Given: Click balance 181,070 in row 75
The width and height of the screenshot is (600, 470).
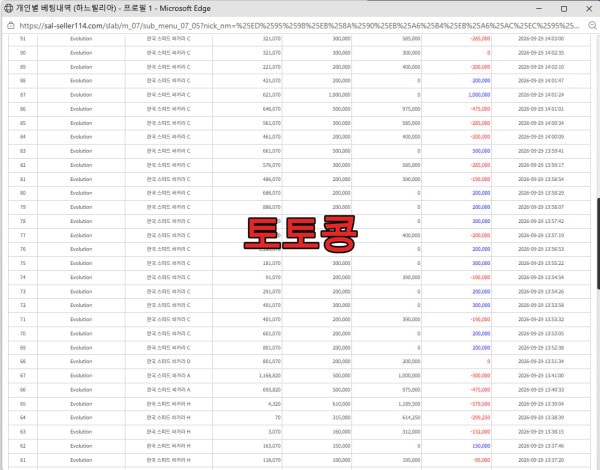Looking at the screenshot, I should [272, 263].
